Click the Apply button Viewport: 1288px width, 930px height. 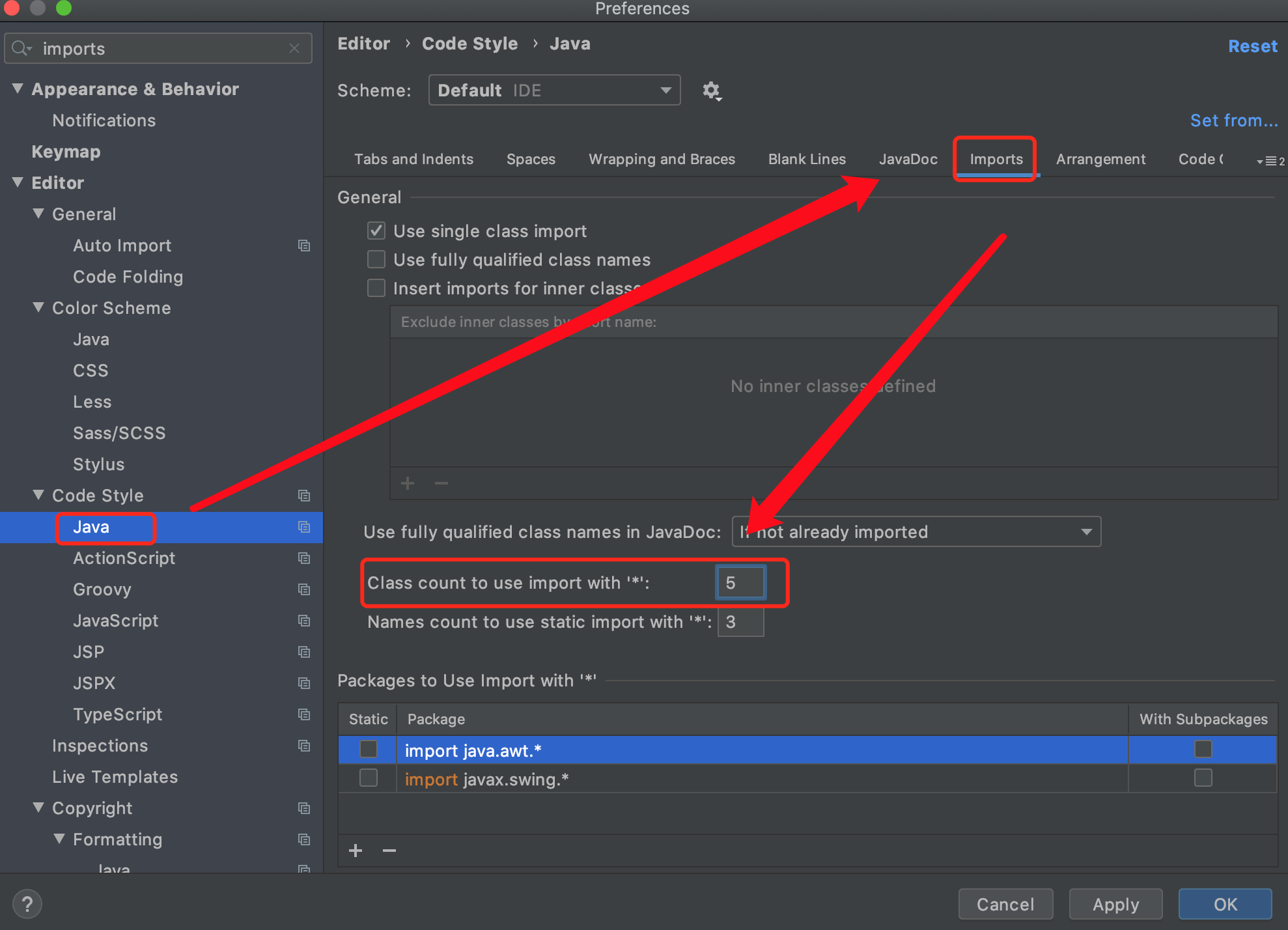tap(1115, 905)
